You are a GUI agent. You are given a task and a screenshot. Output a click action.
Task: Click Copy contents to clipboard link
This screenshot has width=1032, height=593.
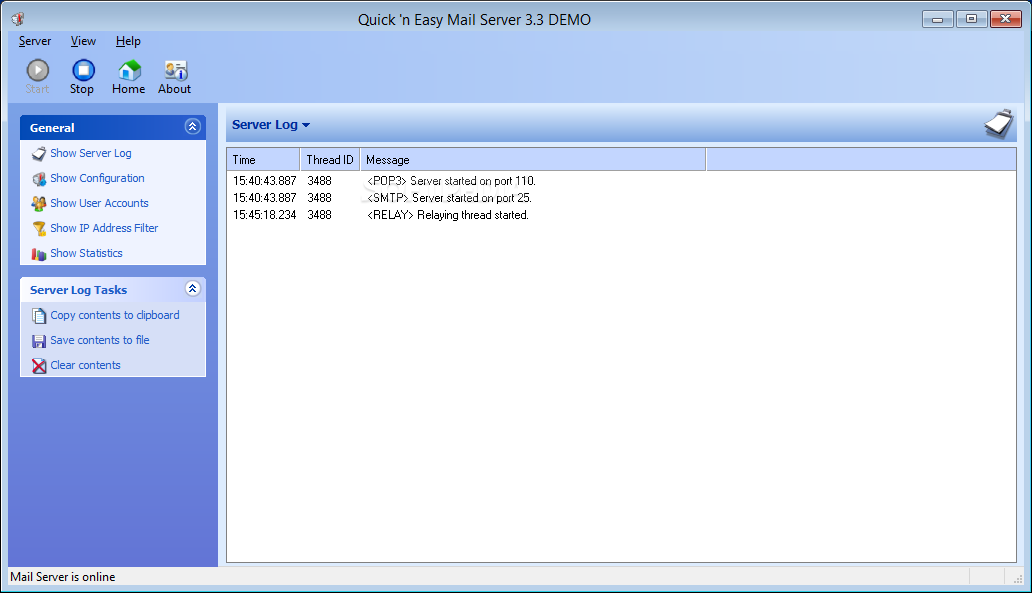(x=115, y=315)
